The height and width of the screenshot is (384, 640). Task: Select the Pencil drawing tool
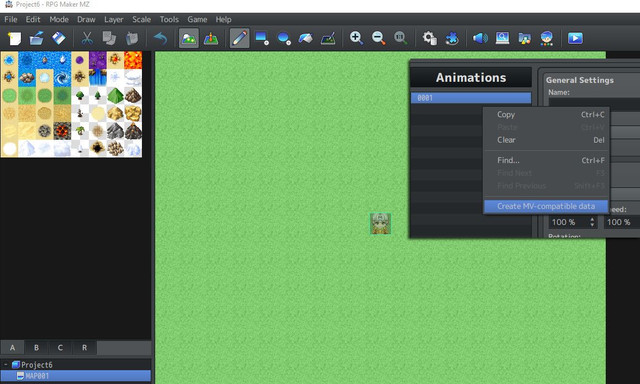[239, 38]
